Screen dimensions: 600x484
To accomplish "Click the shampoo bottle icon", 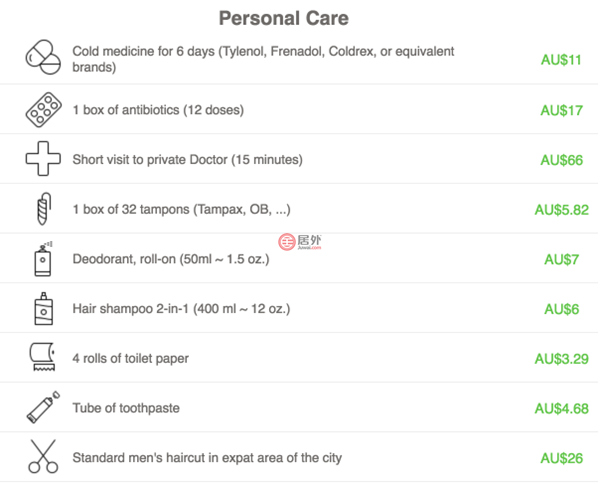I will 42,309.
